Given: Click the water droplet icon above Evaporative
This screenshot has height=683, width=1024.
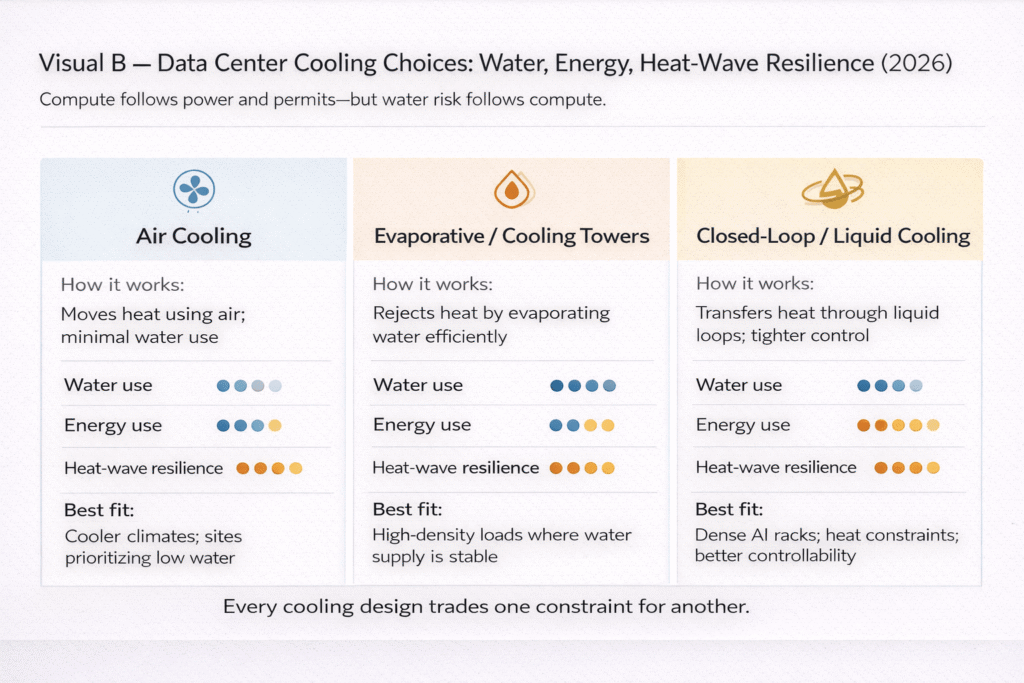Looking at the screenshot, I should [x=510, y=190].
